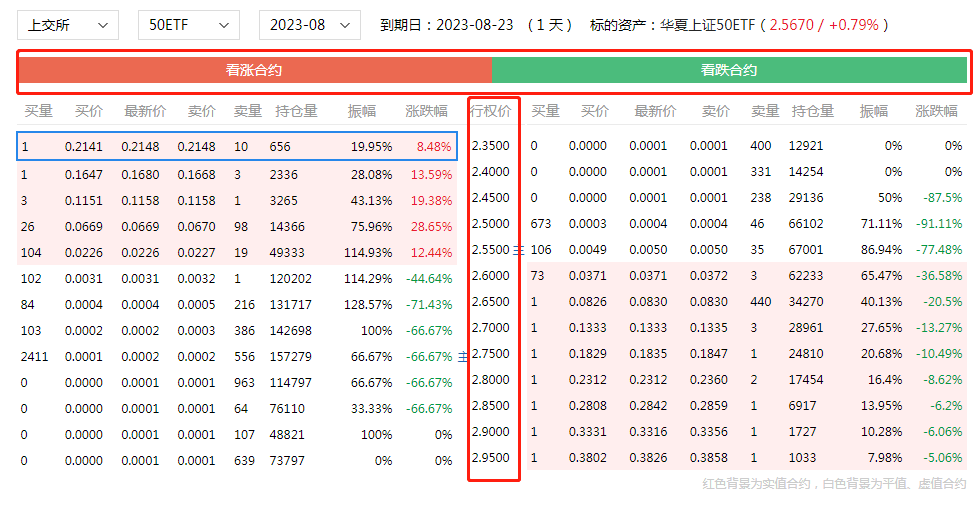Click the 行权价 column header

point(491,111)
